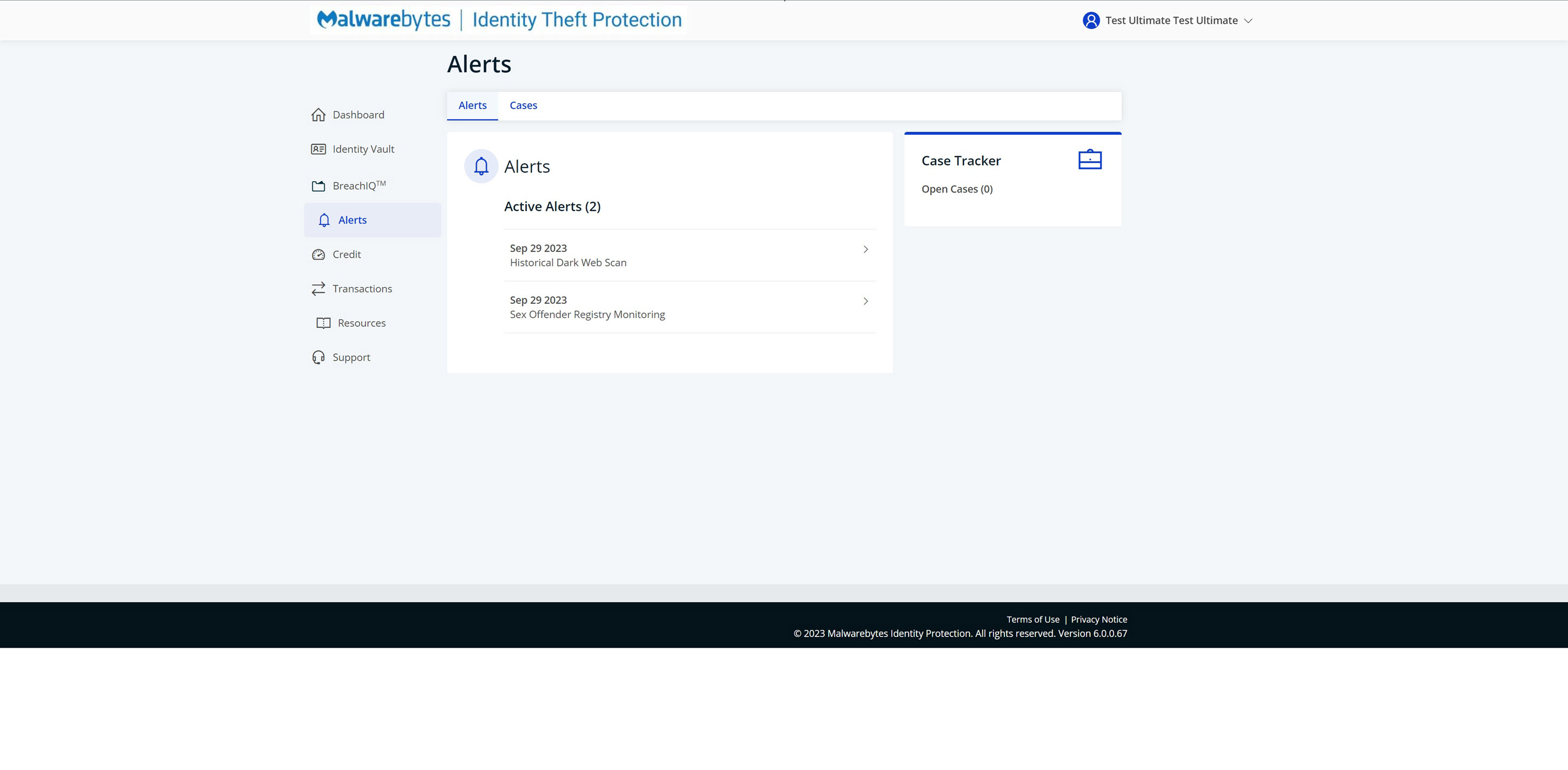Screen dimensions: 1568x770
Task: Click the Case Tracker briefcase icon
Action: click(x=1089, y=160)
